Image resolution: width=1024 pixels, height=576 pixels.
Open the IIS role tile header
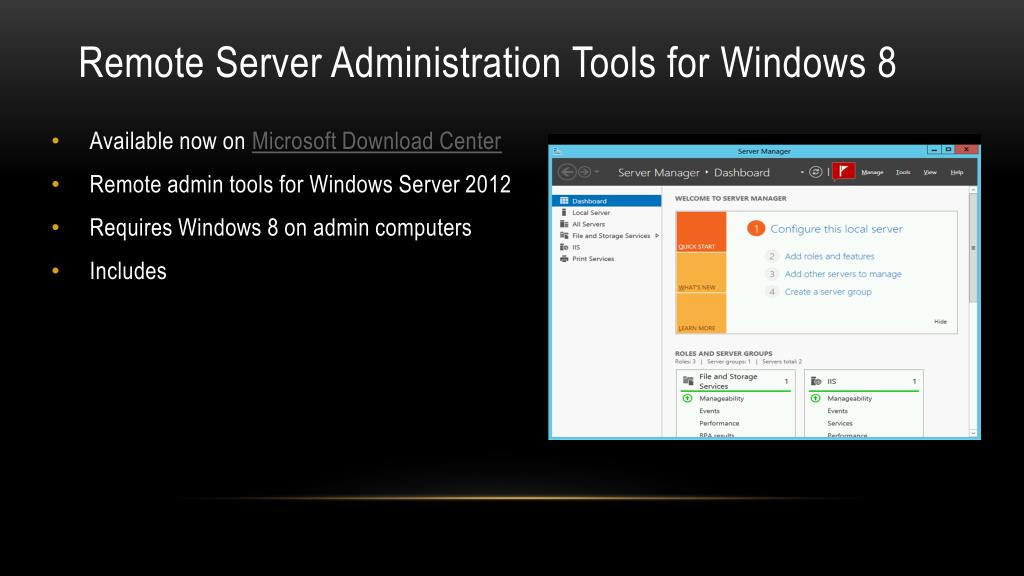(864, 381)
